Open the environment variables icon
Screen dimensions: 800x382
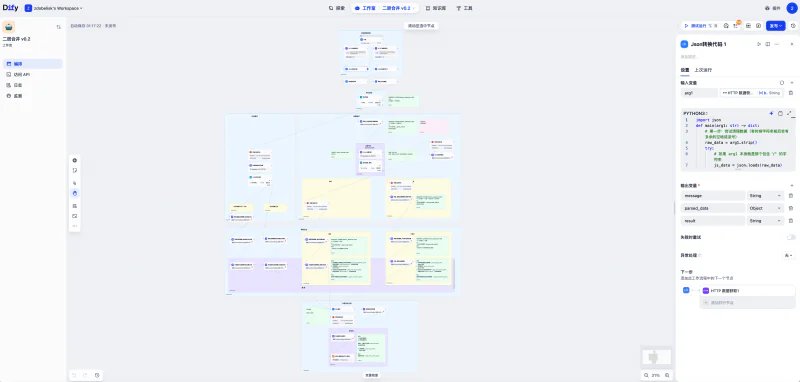point(748,26)
